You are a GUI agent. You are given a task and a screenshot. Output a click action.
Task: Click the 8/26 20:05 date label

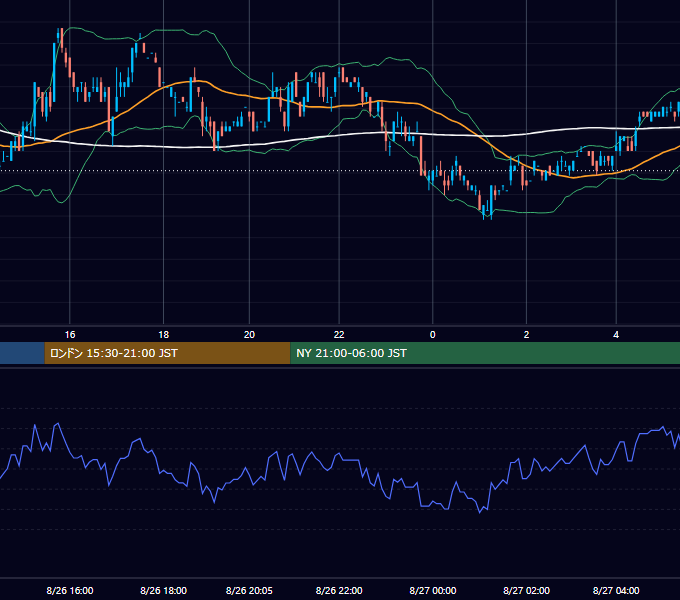click(x=249, y=591)
